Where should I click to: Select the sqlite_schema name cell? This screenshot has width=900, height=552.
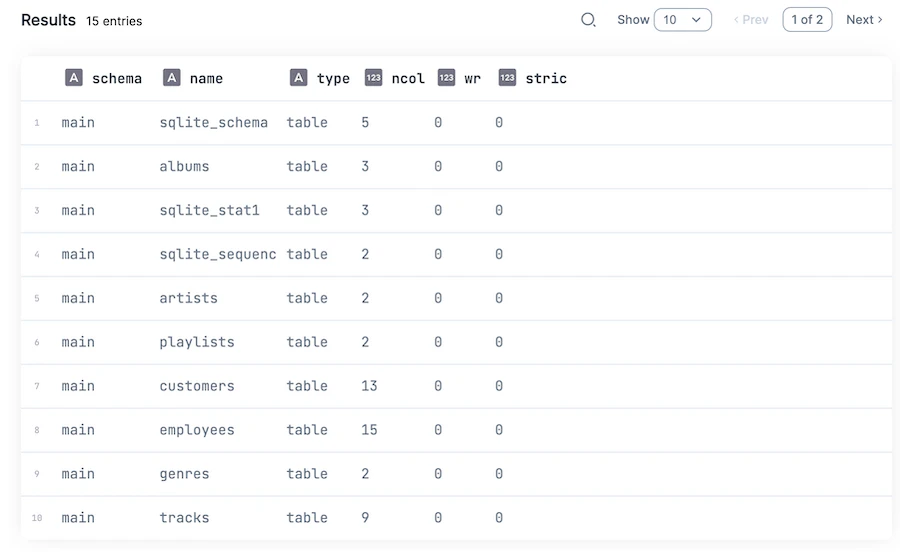(x=214, y=123)
